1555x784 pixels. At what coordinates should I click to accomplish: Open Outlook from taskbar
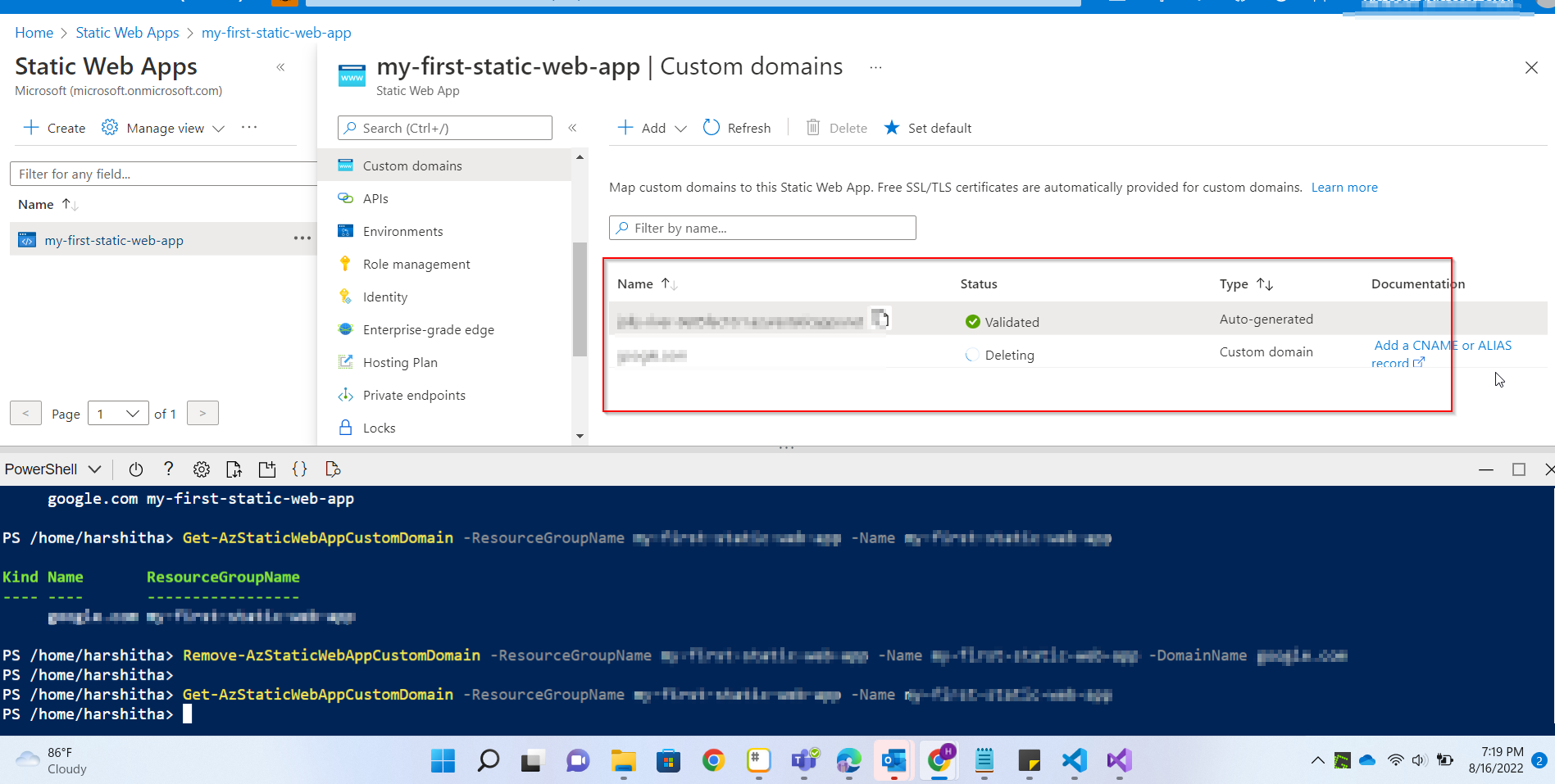[893, 761]
